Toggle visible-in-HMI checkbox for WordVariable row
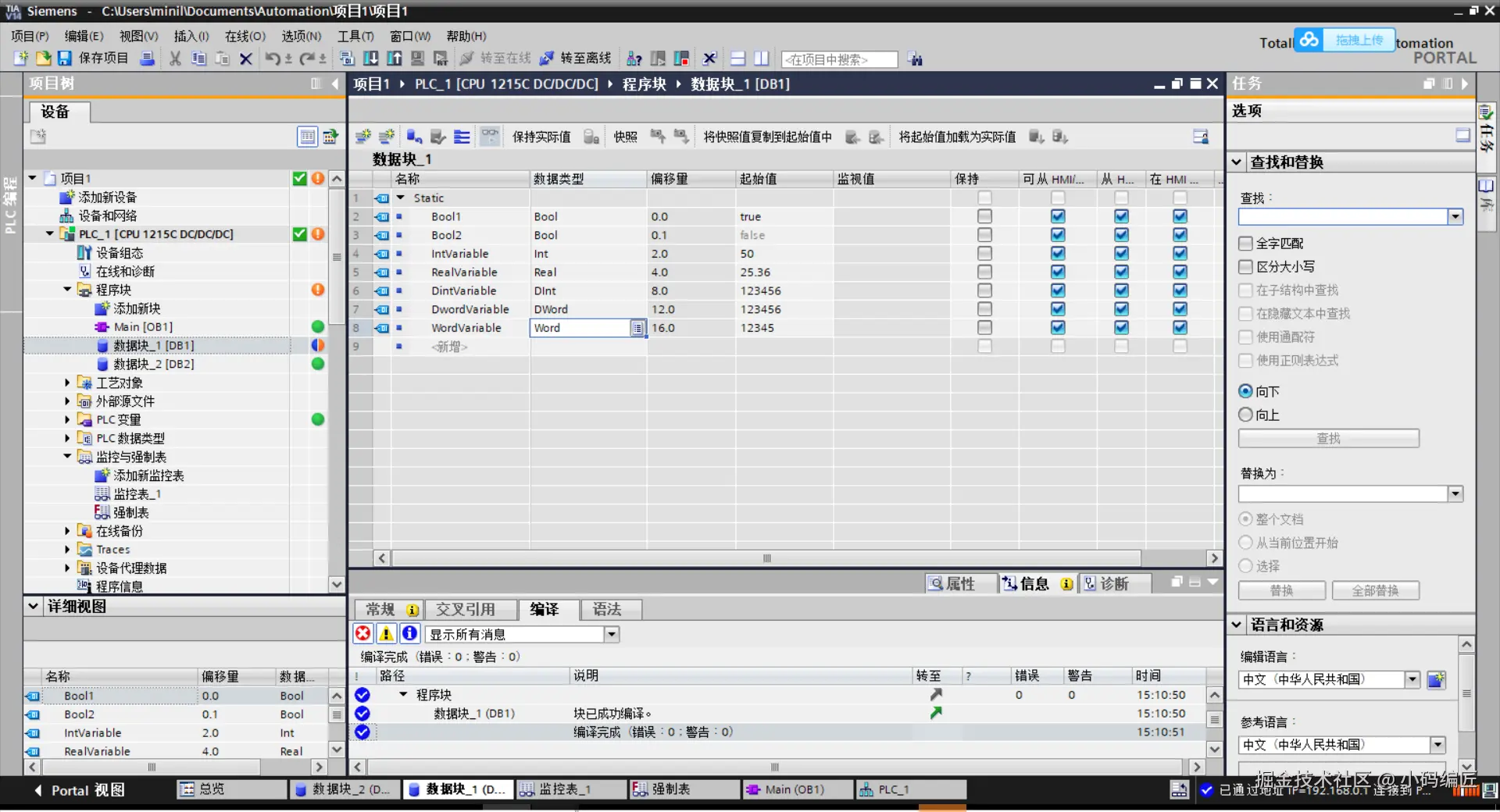The width and height of the screenshot is (1500, 812). pyautogui.click(x=1180, y=328)
